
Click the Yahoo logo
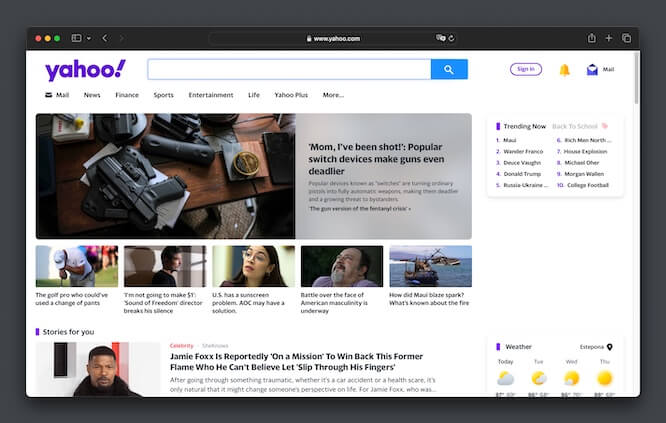85,70
